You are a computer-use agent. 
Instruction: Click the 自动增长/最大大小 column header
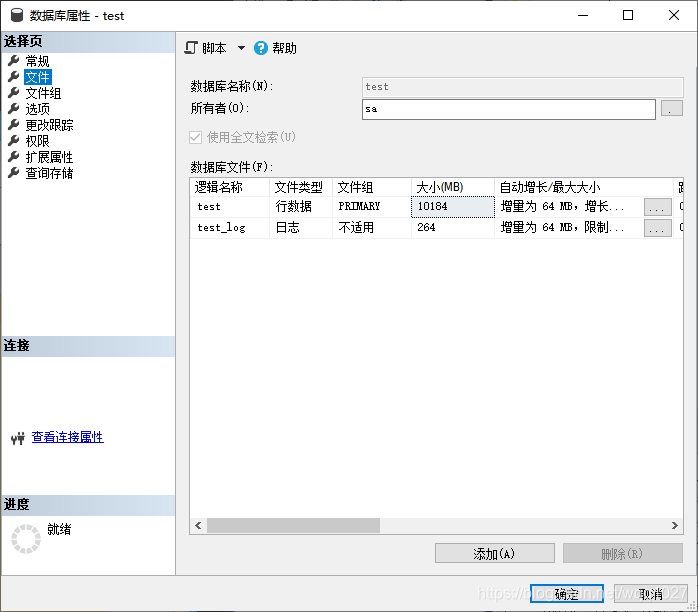pyautogui.click(x=584, y=187)
